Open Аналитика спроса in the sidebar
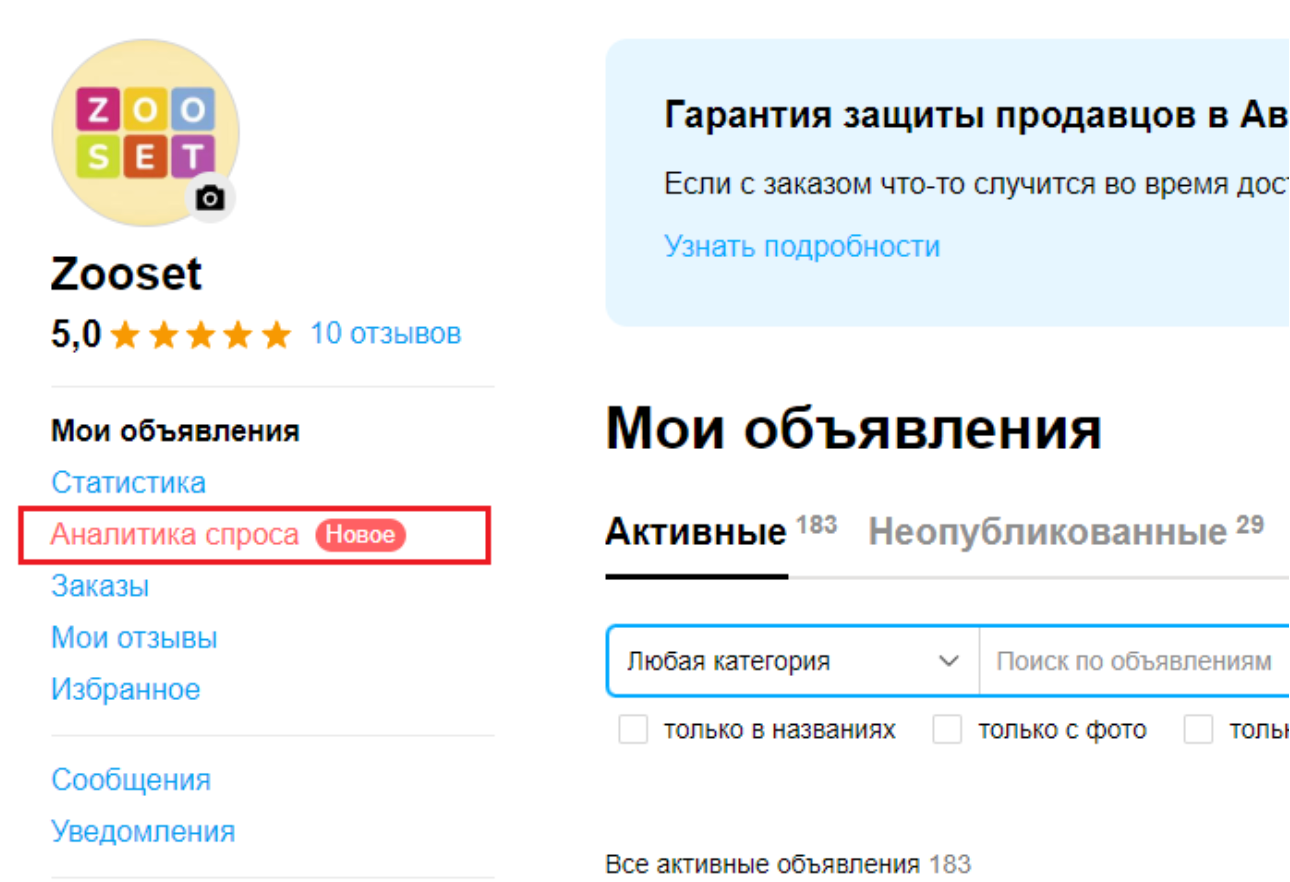The width and height of the screenshot is (1290, 882). coord(175,535)
